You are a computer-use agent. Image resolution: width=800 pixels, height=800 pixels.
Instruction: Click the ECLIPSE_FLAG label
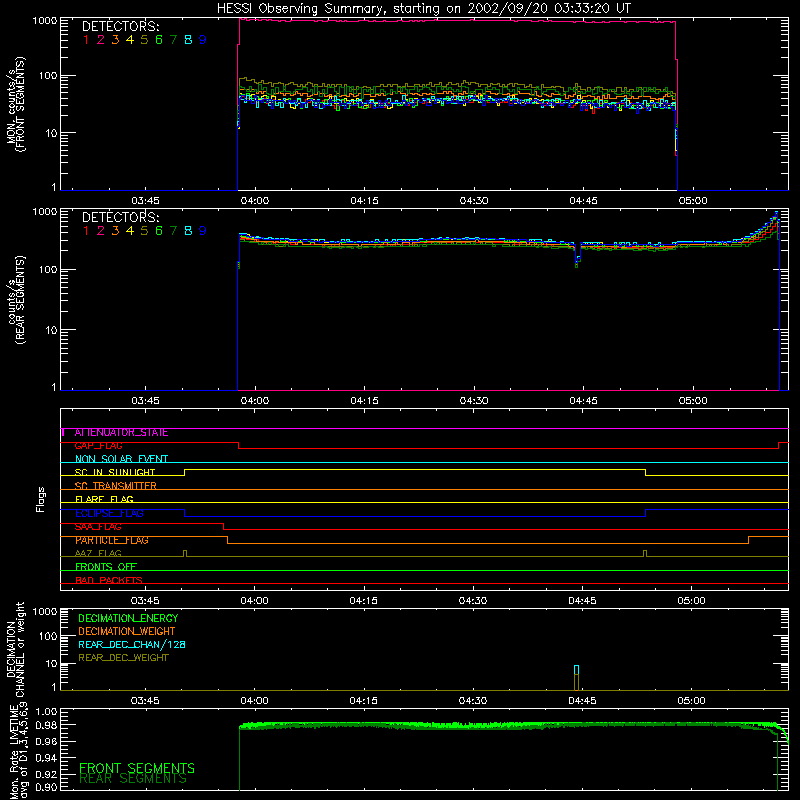[109, 513]
